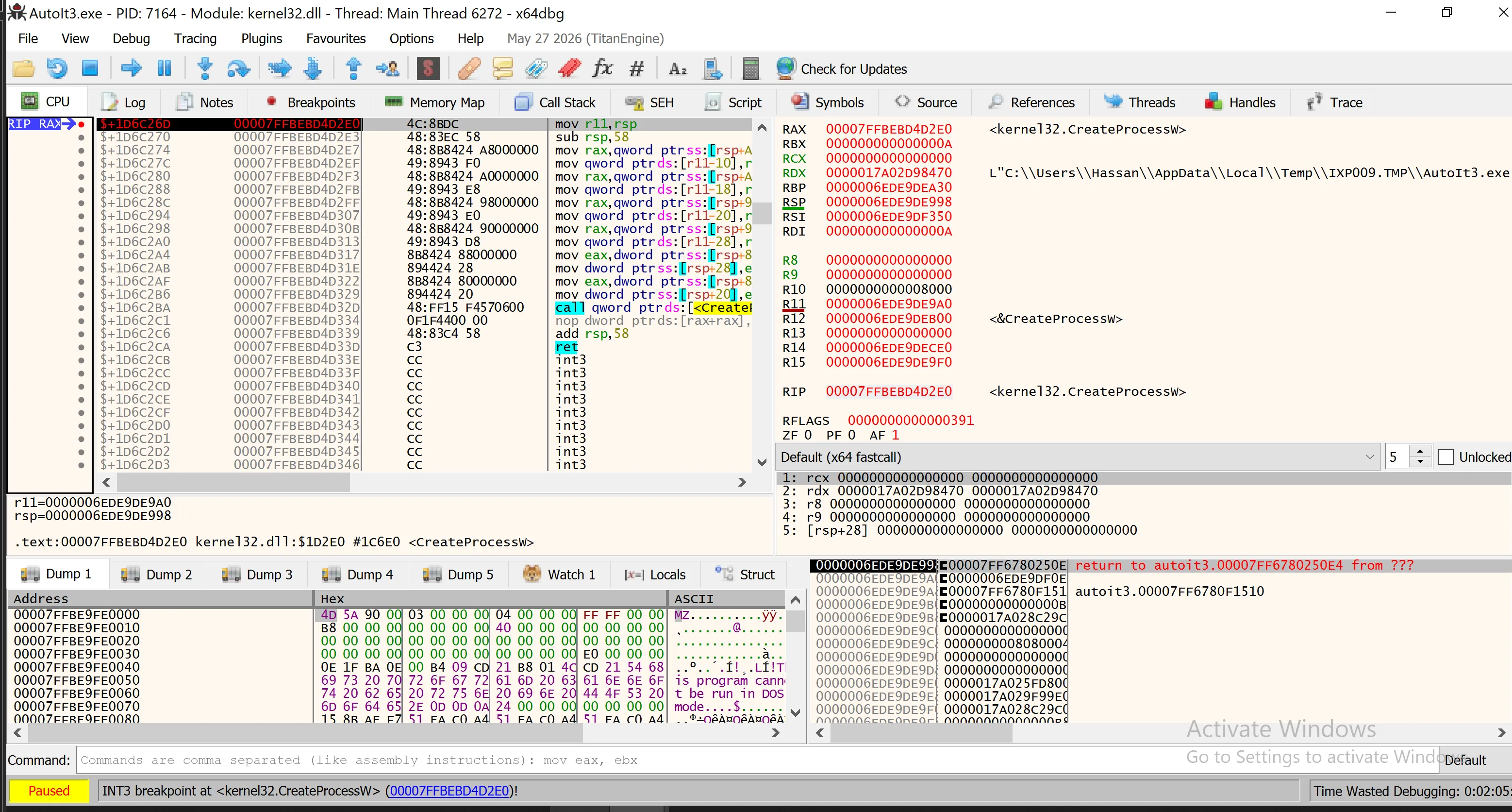Start trace over with the dotted down arrow
This screenshot has height=812, width=1512.
coord(313,68)
